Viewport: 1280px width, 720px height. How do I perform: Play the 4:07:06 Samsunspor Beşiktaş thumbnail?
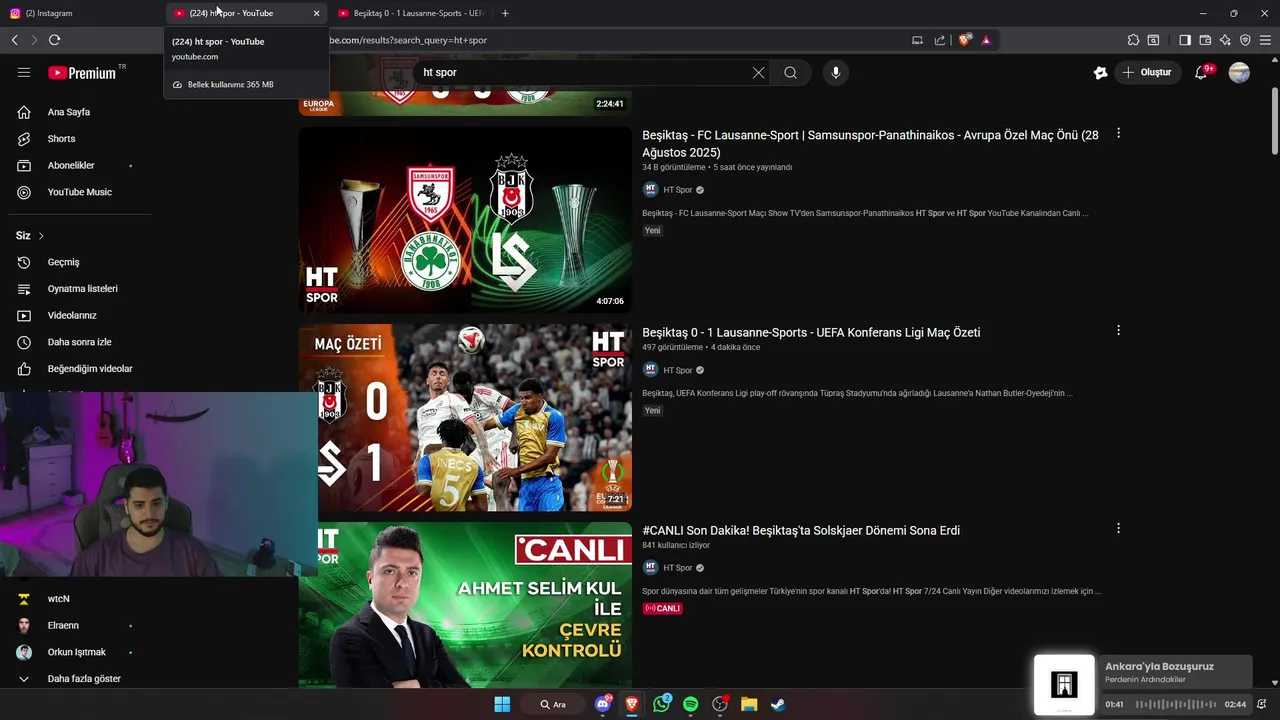pyautogui.click(x=465, y=219)
